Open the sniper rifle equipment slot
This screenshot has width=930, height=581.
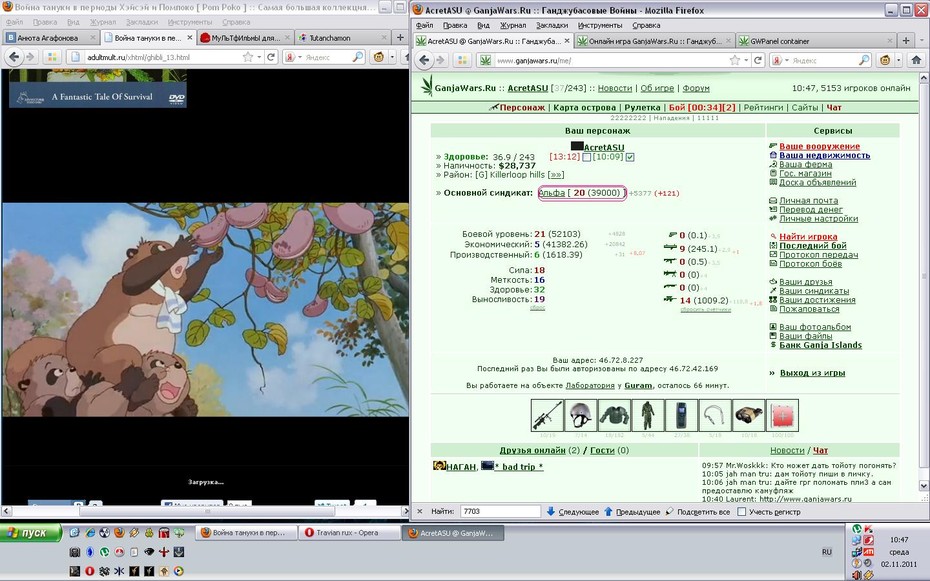pos(547,415)
